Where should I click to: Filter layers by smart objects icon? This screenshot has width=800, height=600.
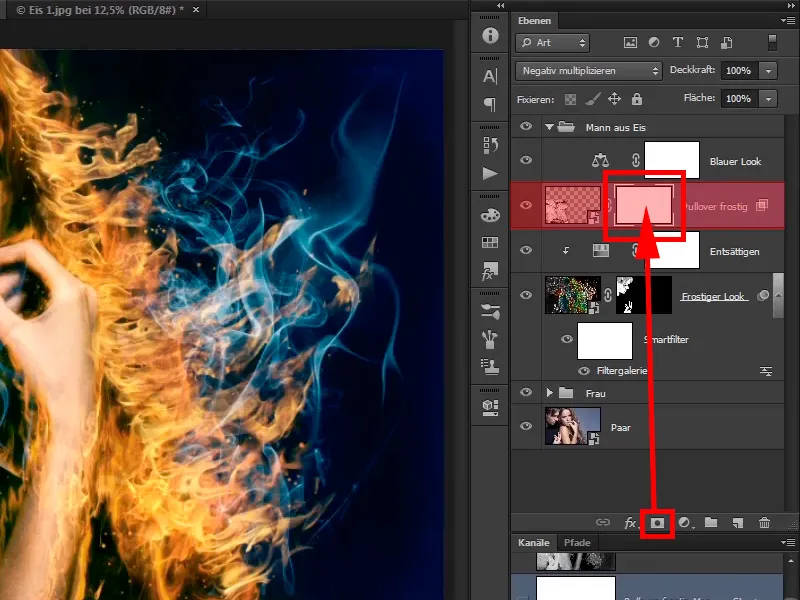point(727,43)
